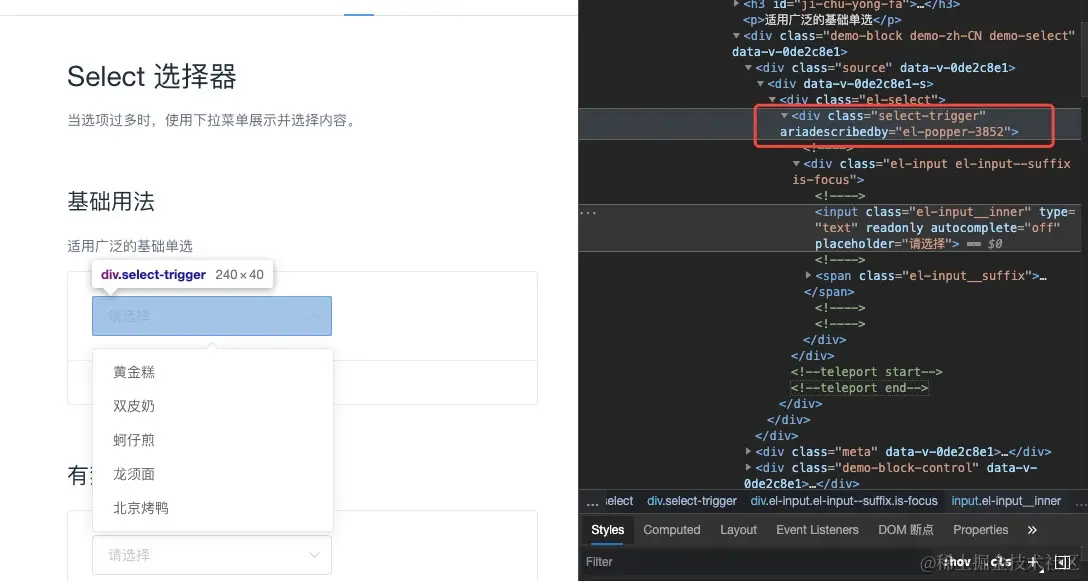Toggle the computed styles sidebar icon
The height and width of the screenshot is (581, 1088).
pos(1061,561)
